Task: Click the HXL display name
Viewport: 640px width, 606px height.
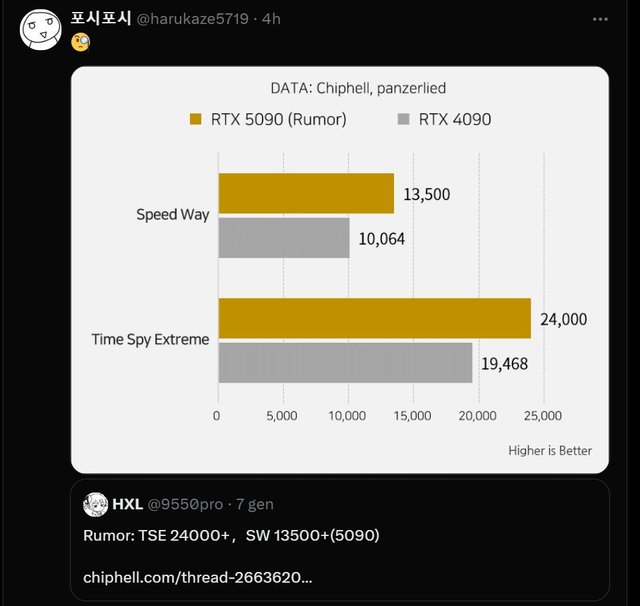Action: [127, 504]
